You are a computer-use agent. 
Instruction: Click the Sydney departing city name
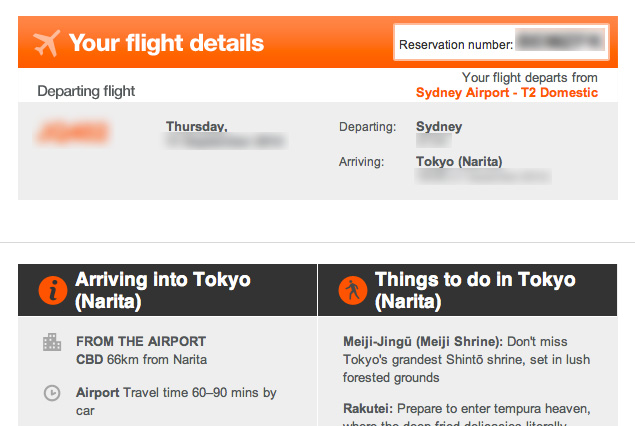[x=439, y=127]
